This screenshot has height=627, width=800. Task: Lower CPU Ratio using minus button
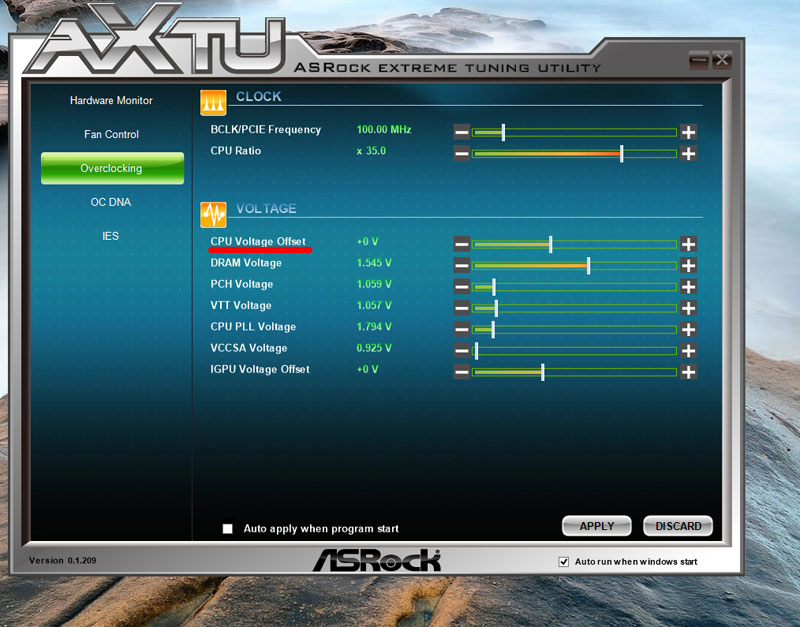462,154
